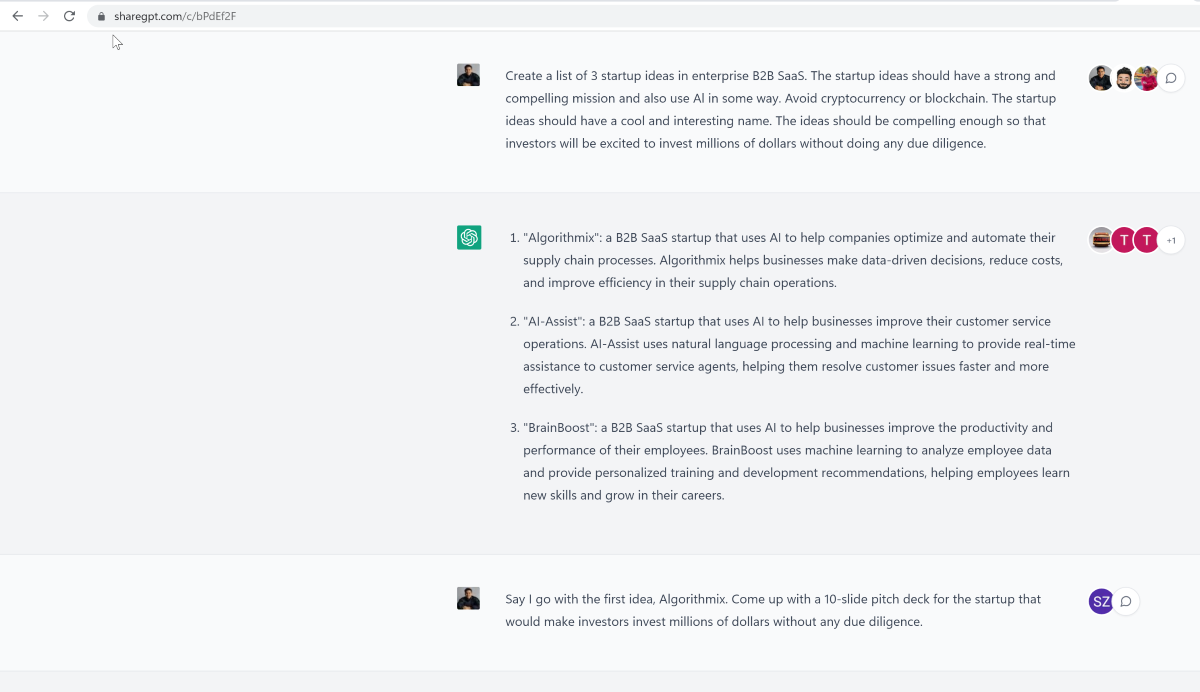Open comments bubble on the first prompt

click(x=1171, y=78)
